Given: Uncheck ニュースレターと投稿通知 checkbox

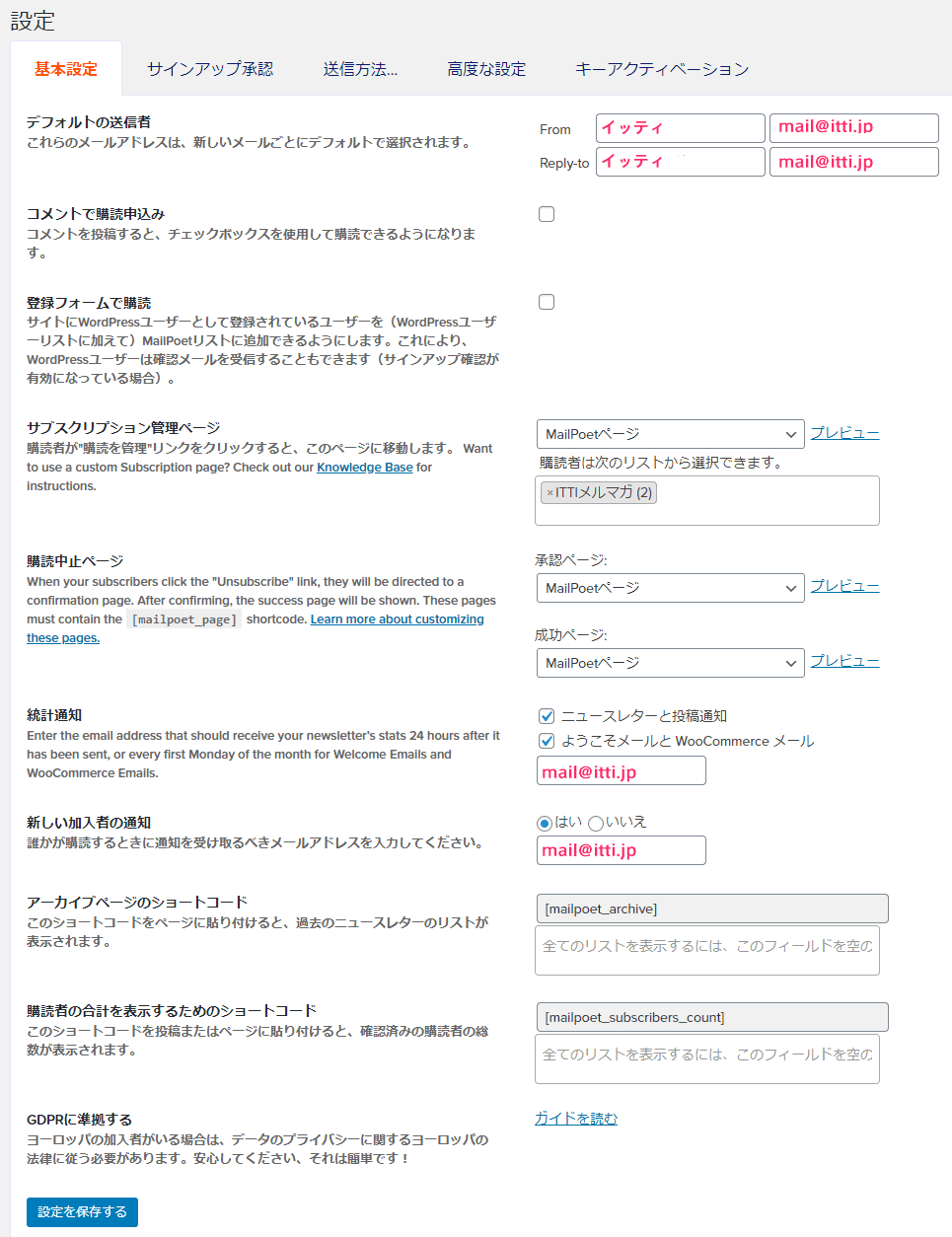Looking at the screenshot, I should click(x=547, y=716).
